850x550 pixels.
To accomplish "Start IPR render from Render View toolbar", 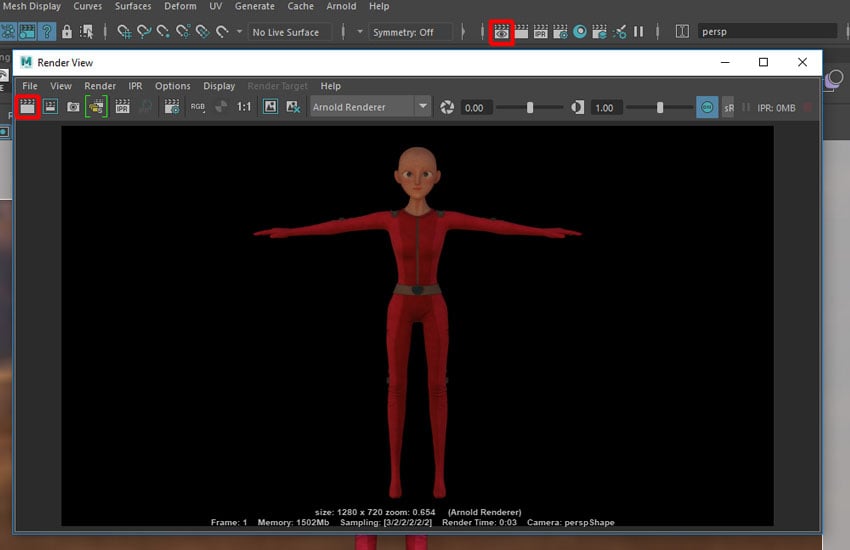I will (122, 106).
